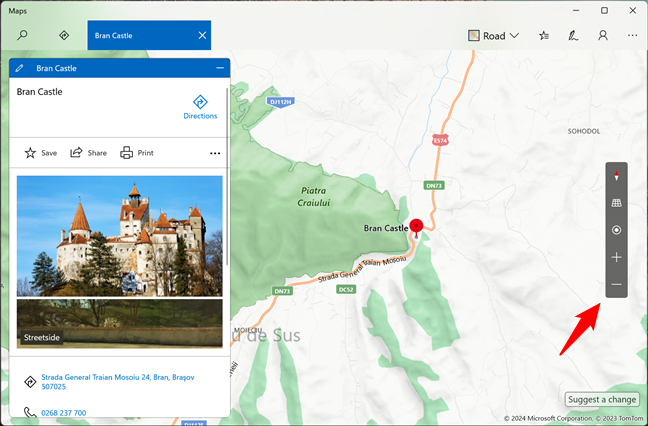Share the Bran Castle location
The height and width of the screenshot is (426, 648).
(x=88, y=153)
